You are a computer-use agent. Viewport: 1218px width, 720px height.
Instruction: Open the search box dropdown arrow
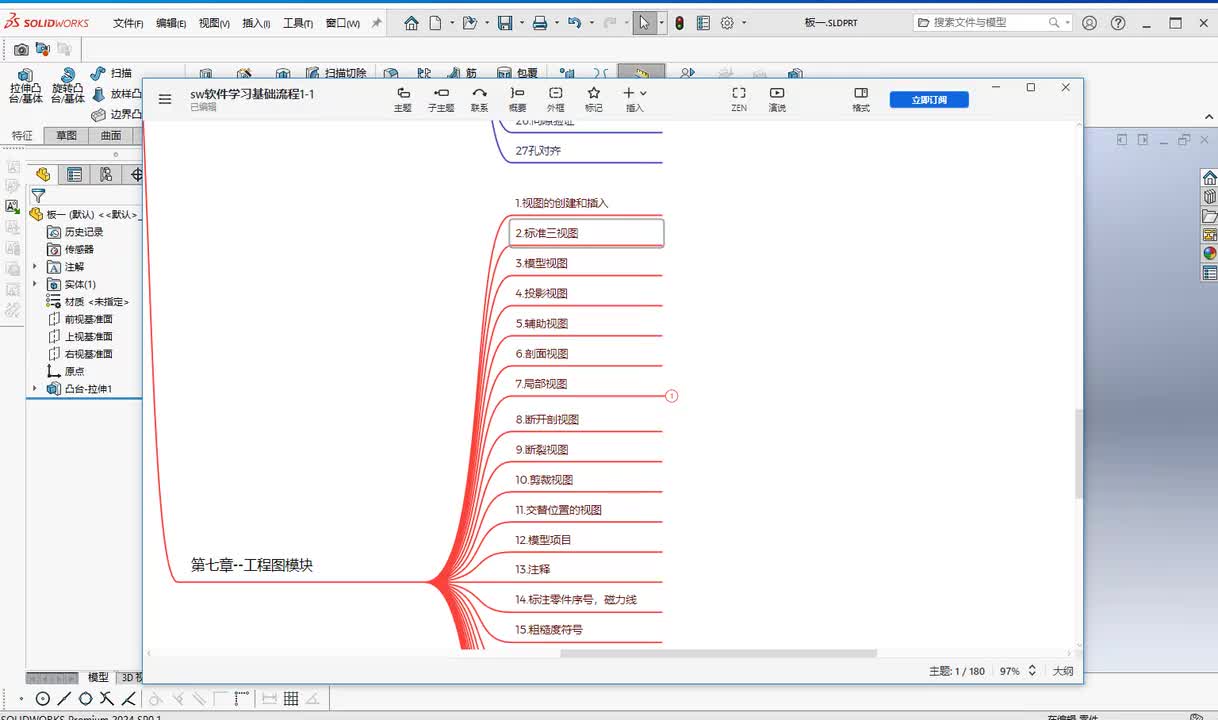click(1068, 23)
